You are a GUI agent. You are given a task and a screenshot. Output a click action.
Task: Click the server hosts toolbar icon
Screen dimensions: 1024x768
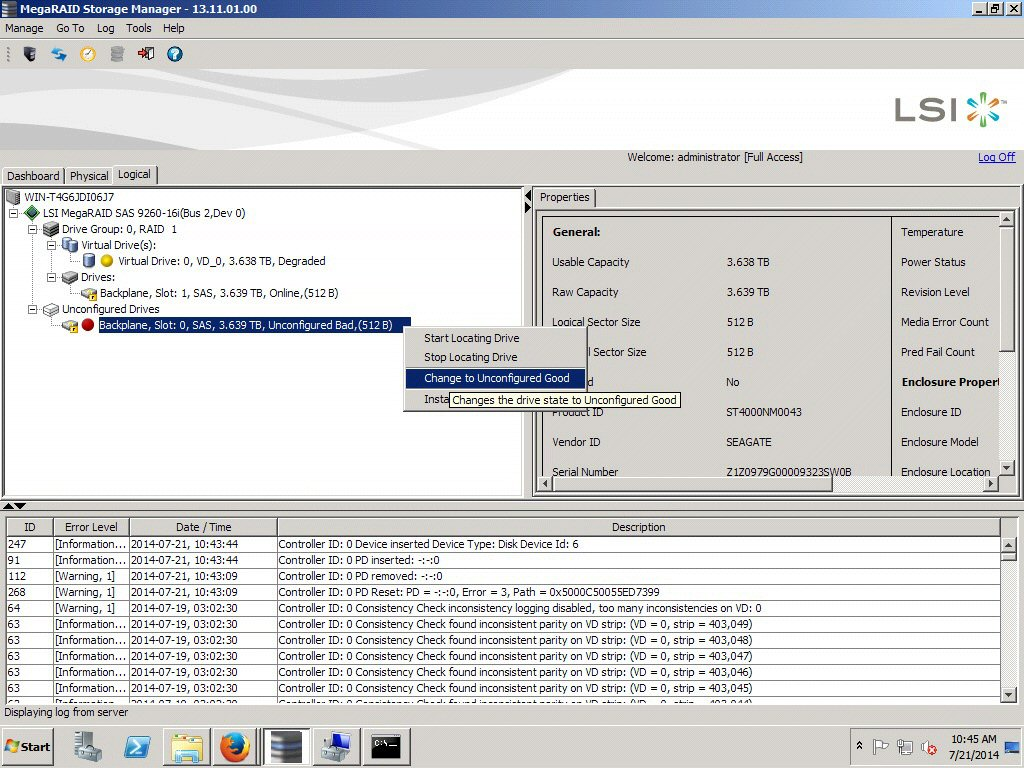(29, 54)
